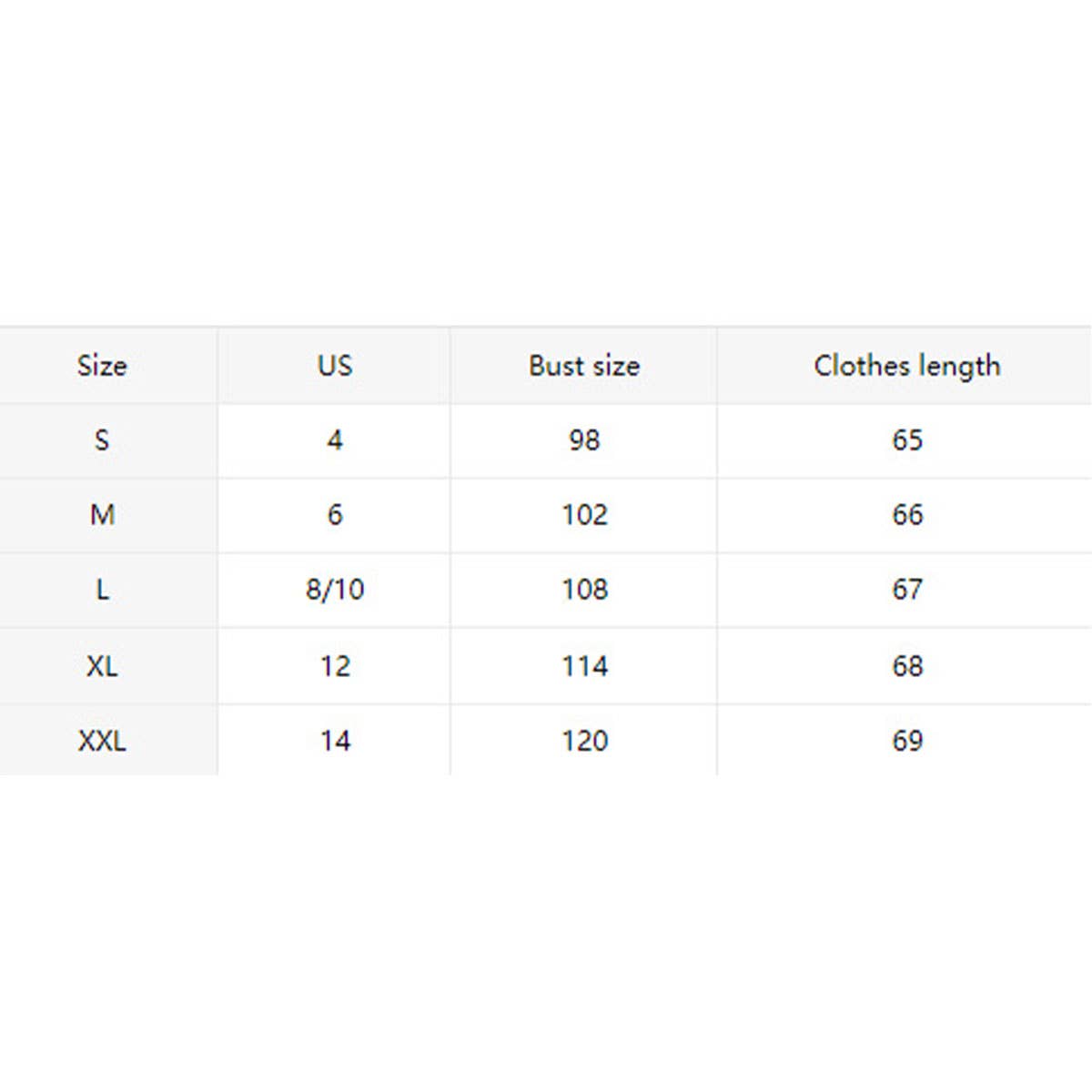Click US size 14 cell
1092x1092 pixels.
point(334,741)
